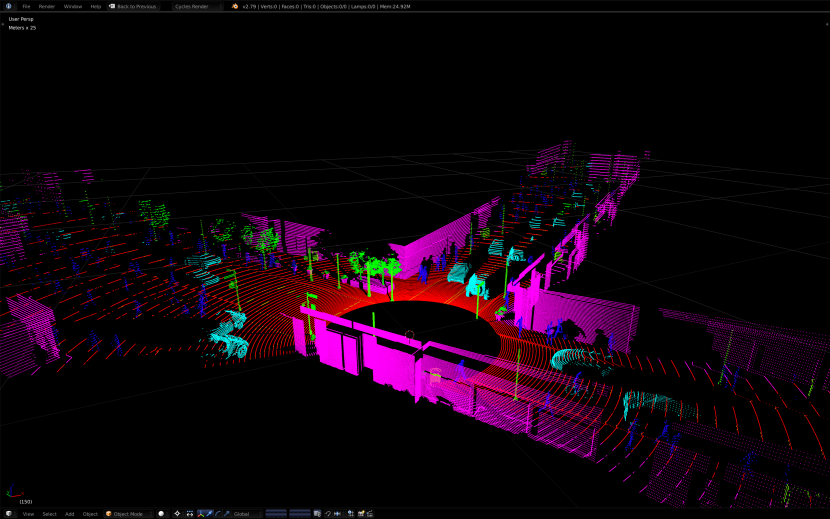Enable the rotate manipulator arc
The width and height of the screenshot is (830, 519).
coord(218,514)
